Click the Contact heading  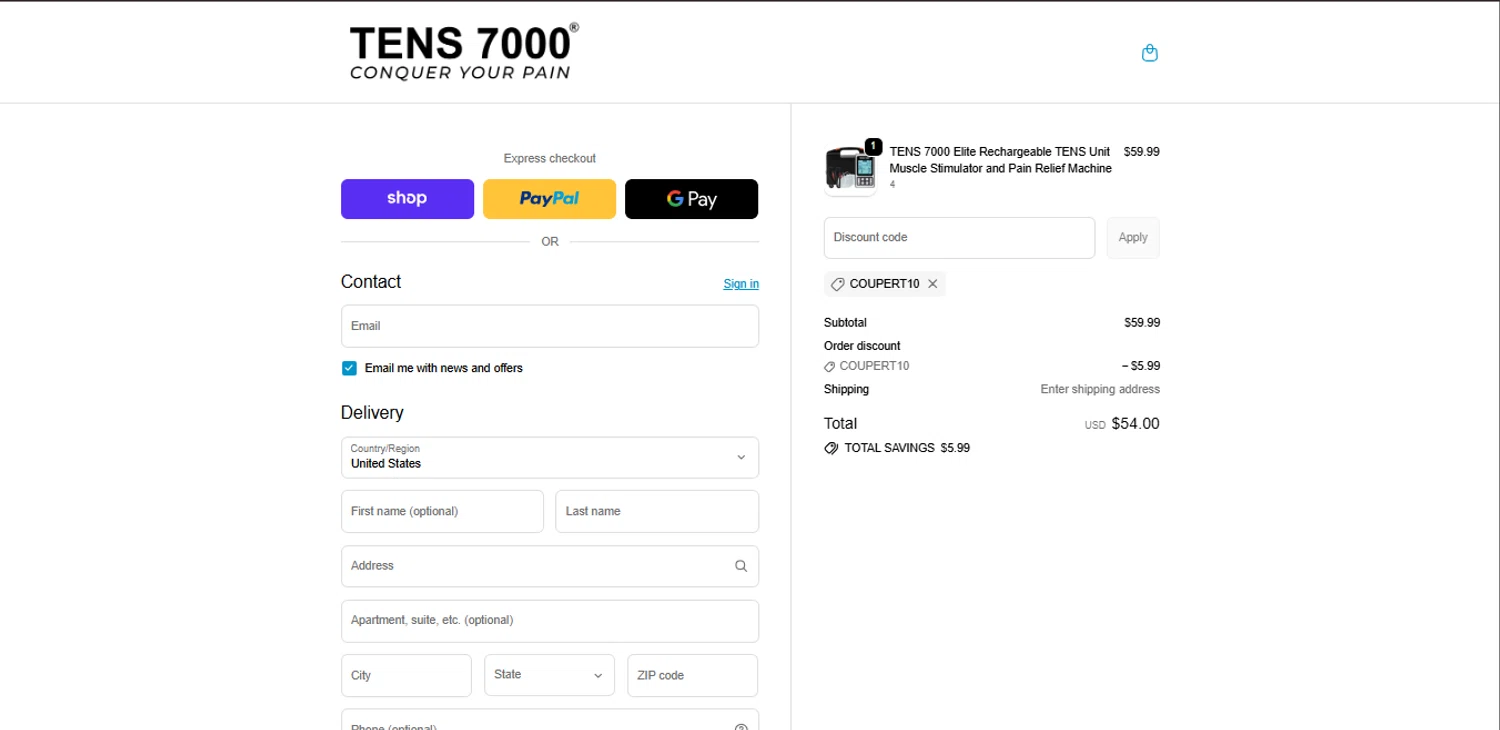(371, 282)
